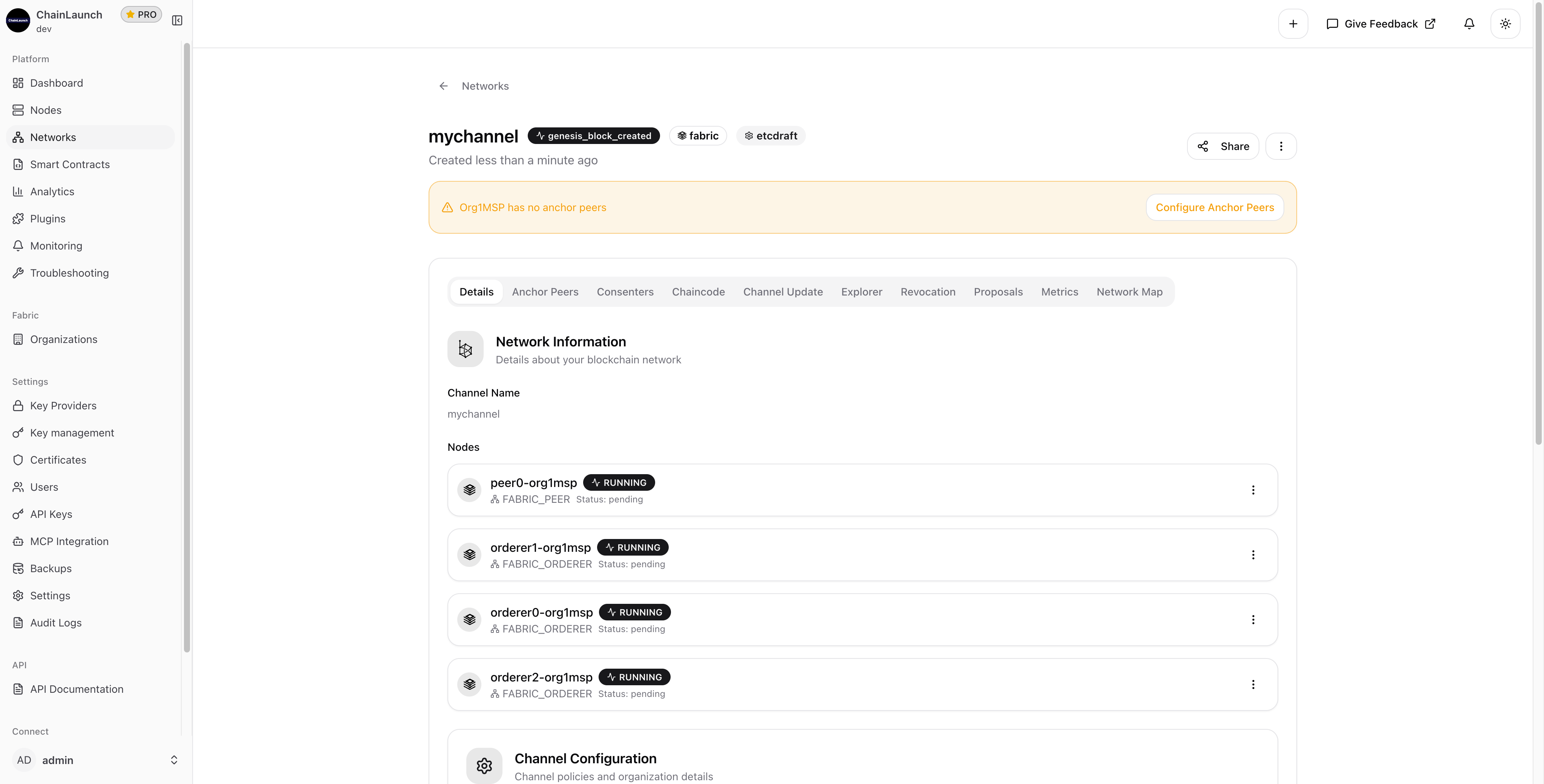Viewport: 1544px width, 784px height.
Task: Click the plus create icon in header
Action: pos(1293,24)
